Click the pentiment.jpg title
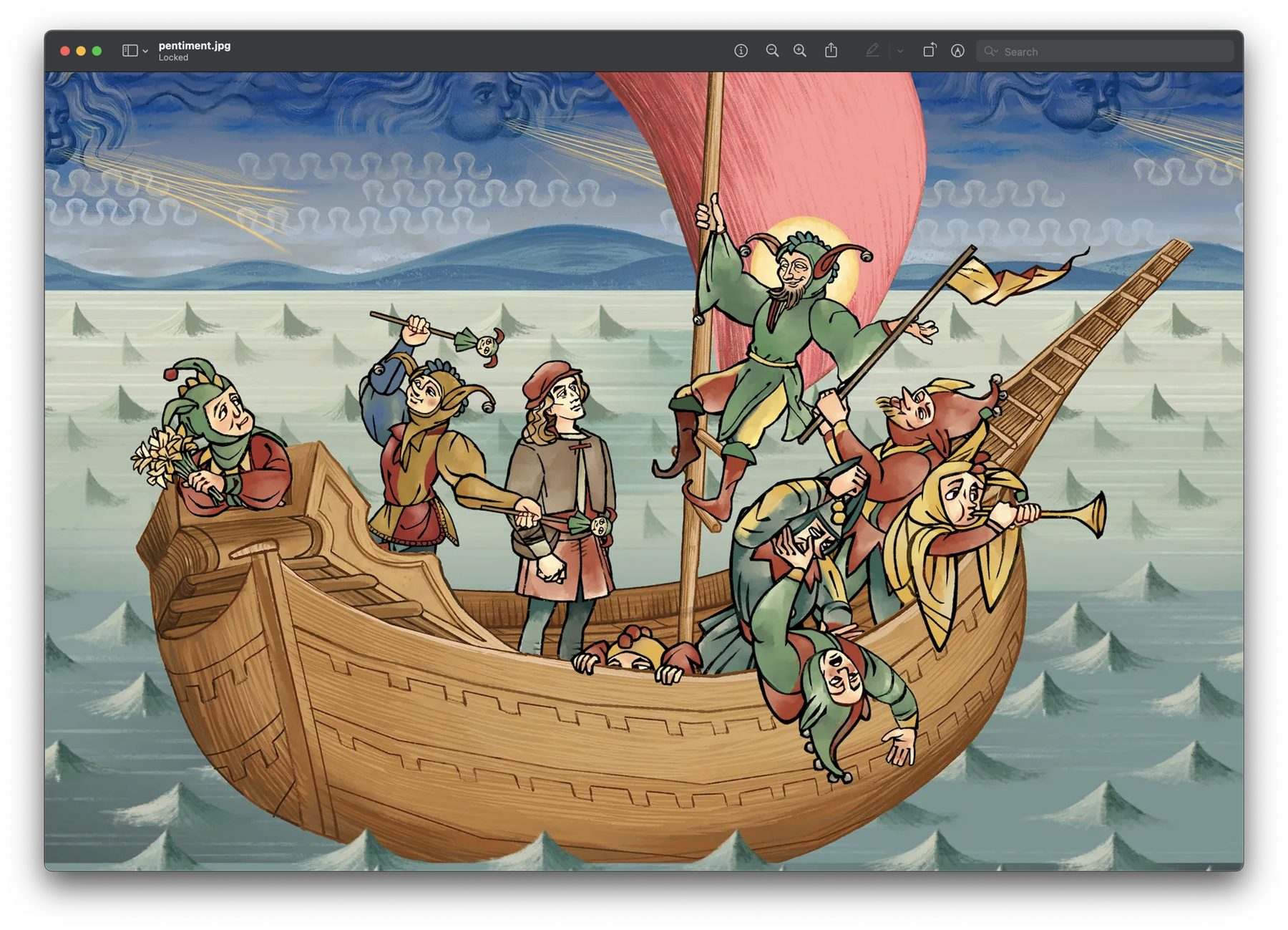 [x=195, y=46]
